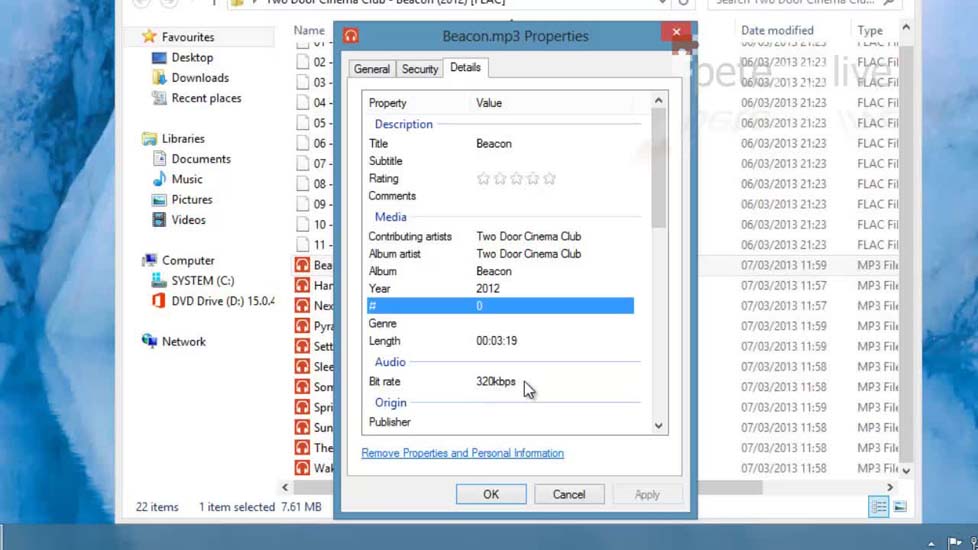The height and width of the screenshot is (550, 978).
Task: Switch to large thumbnails view icon
Action: pos(900,507)
